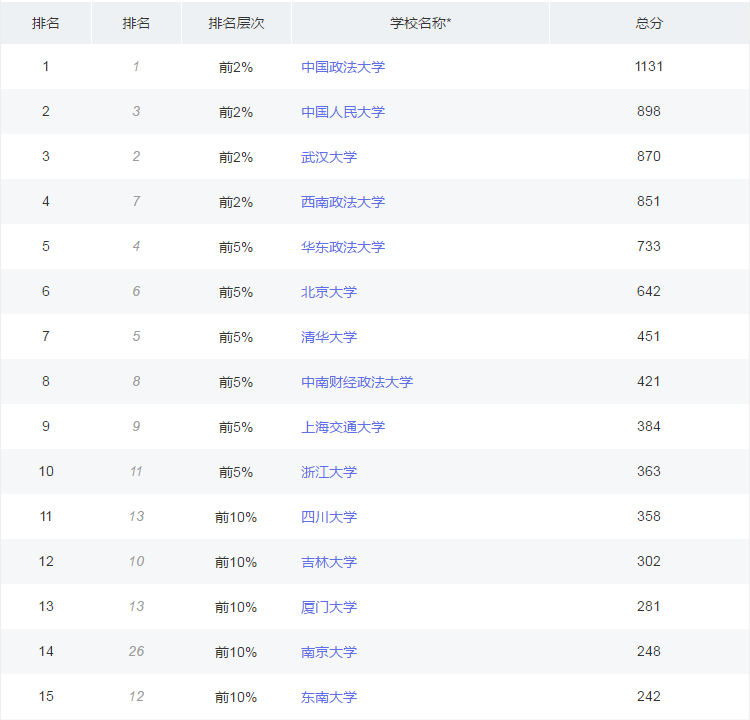
Task: Open the 四川大学 link
Action: coord(329,517)
